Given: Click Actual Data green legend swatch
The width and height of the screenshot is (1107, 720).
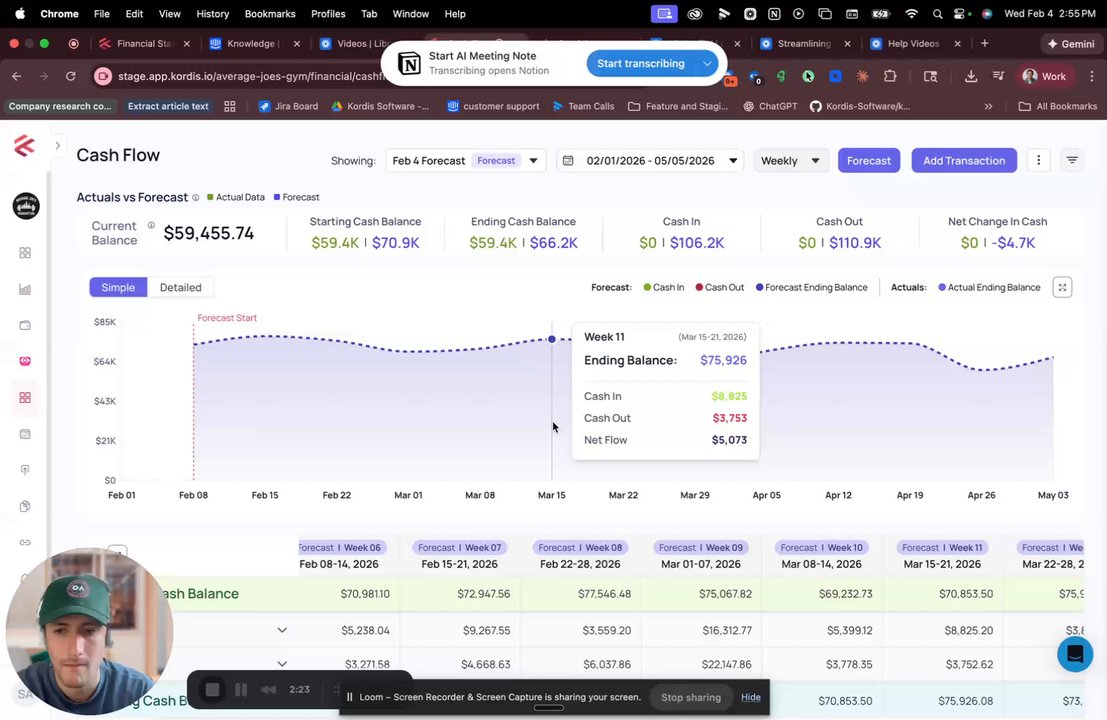Looking at the screenshot, I should 210,197.
